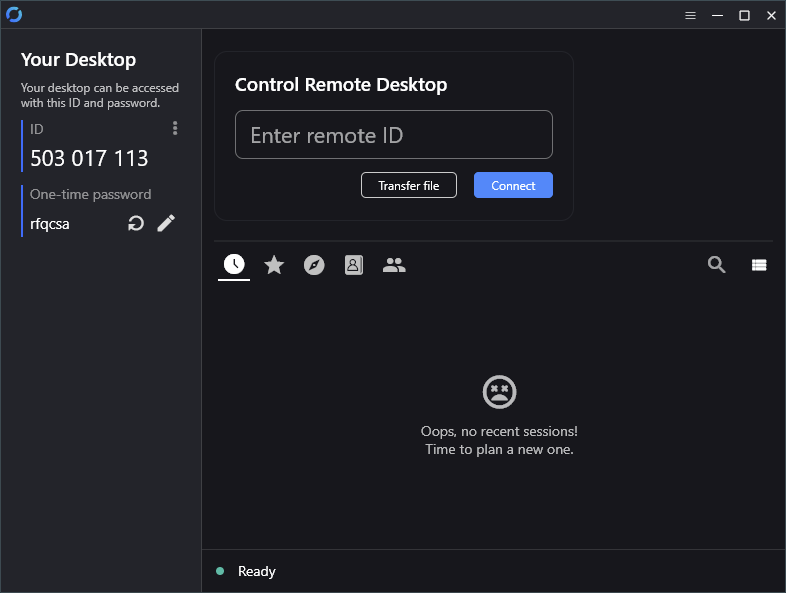786x593 pixels.
Task: Open the three-dot menu beside ID
Action: pos(175,128)
